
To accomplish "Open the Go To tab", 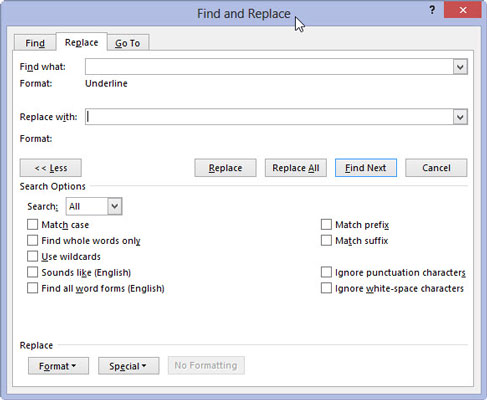I will click(x=128, y=43).
